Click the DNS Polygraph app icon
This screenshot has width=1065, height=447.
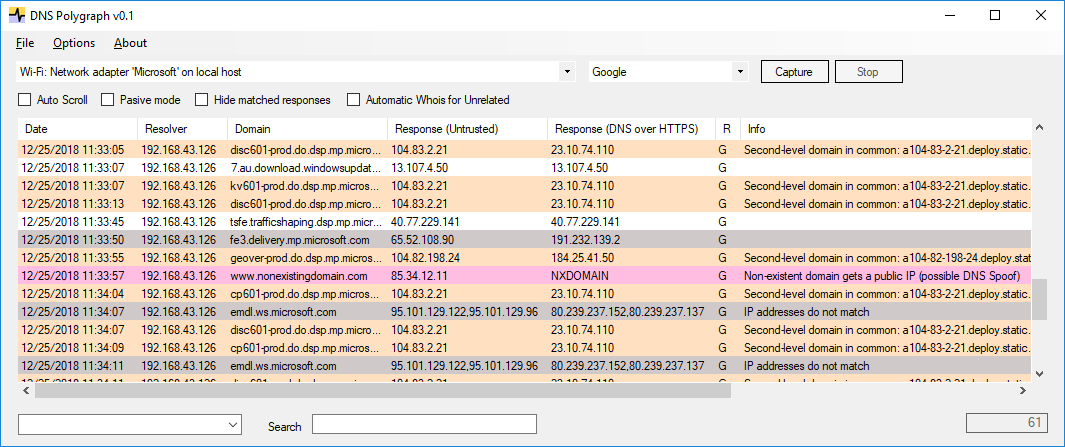(17, 15)
